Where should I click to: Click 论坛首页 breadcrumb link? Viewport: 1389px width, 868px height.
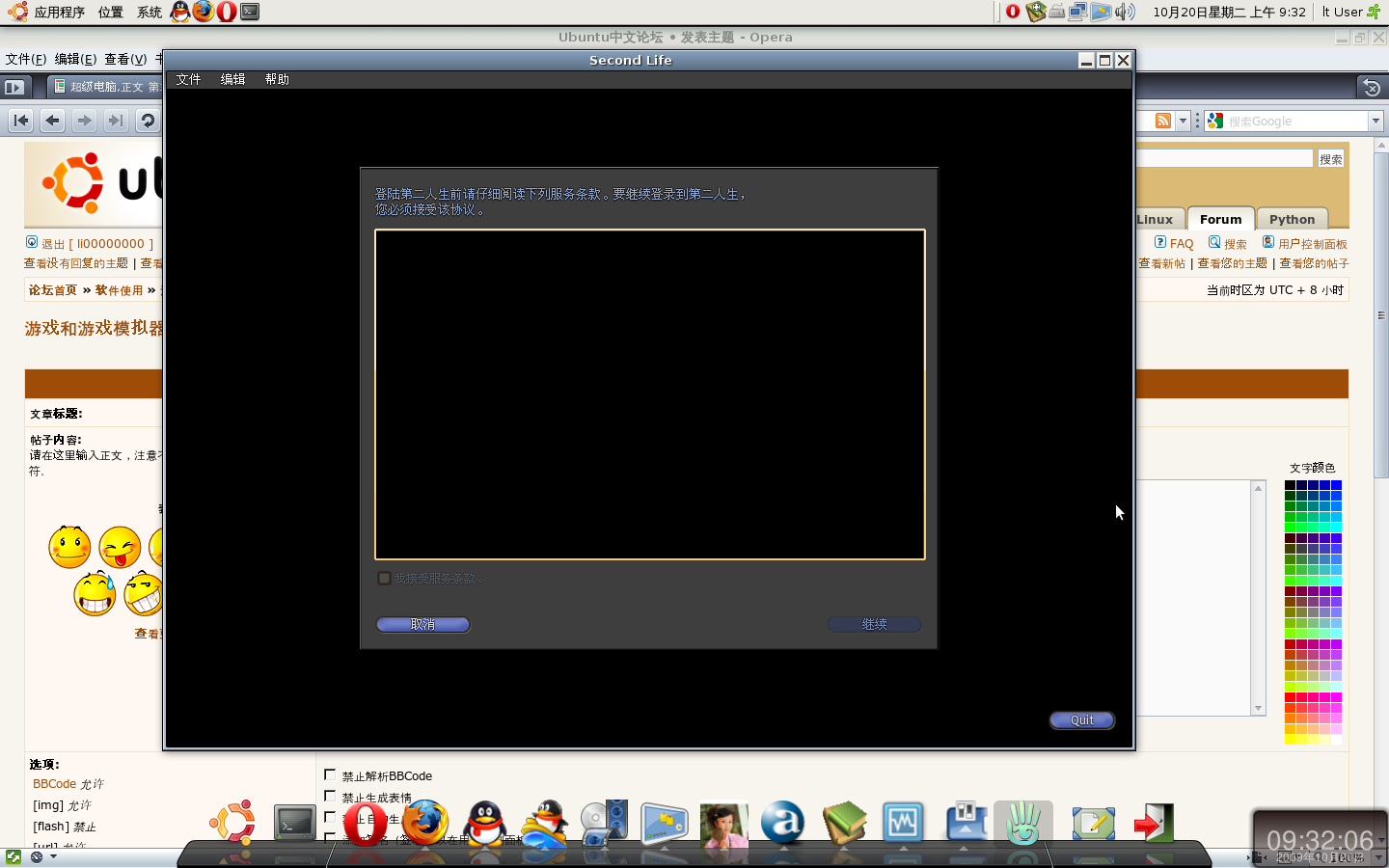[52, 290]
